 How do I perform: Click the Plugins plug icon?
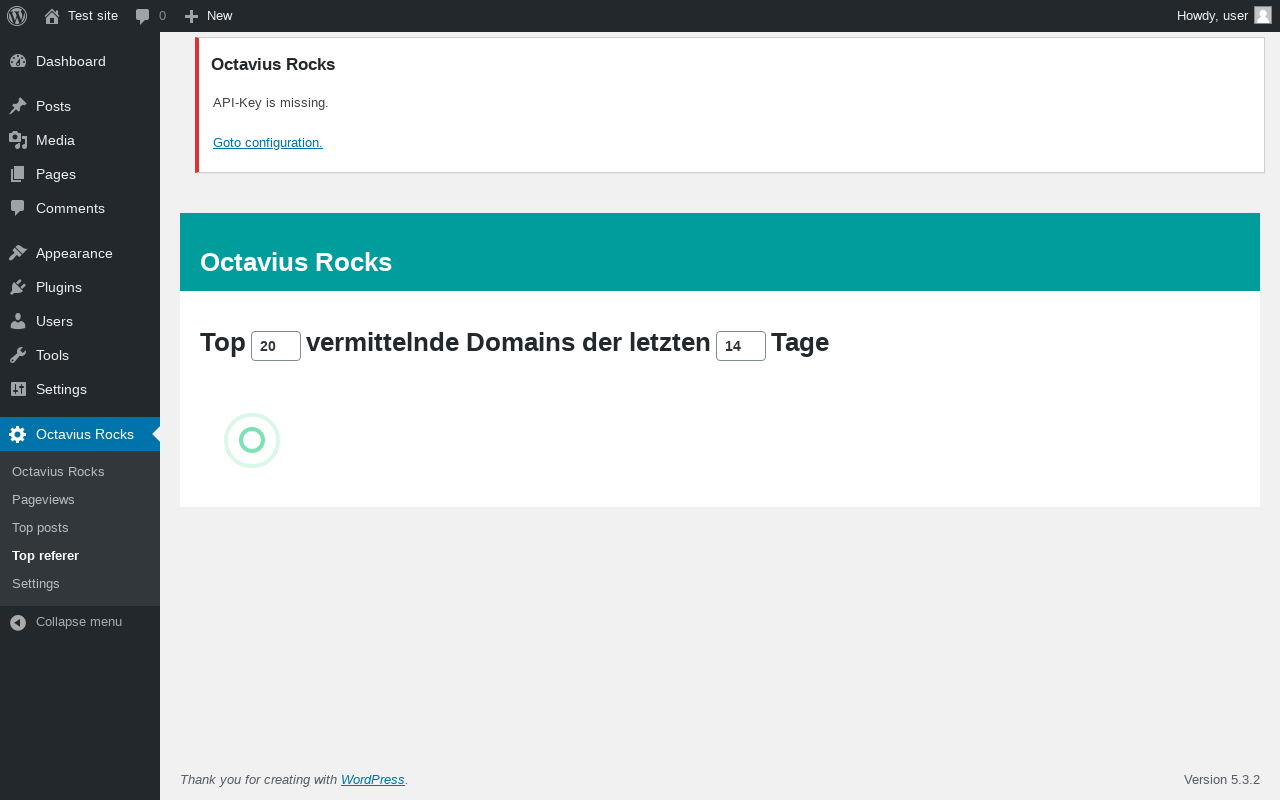pyautogui.click(x=18, y=287)
